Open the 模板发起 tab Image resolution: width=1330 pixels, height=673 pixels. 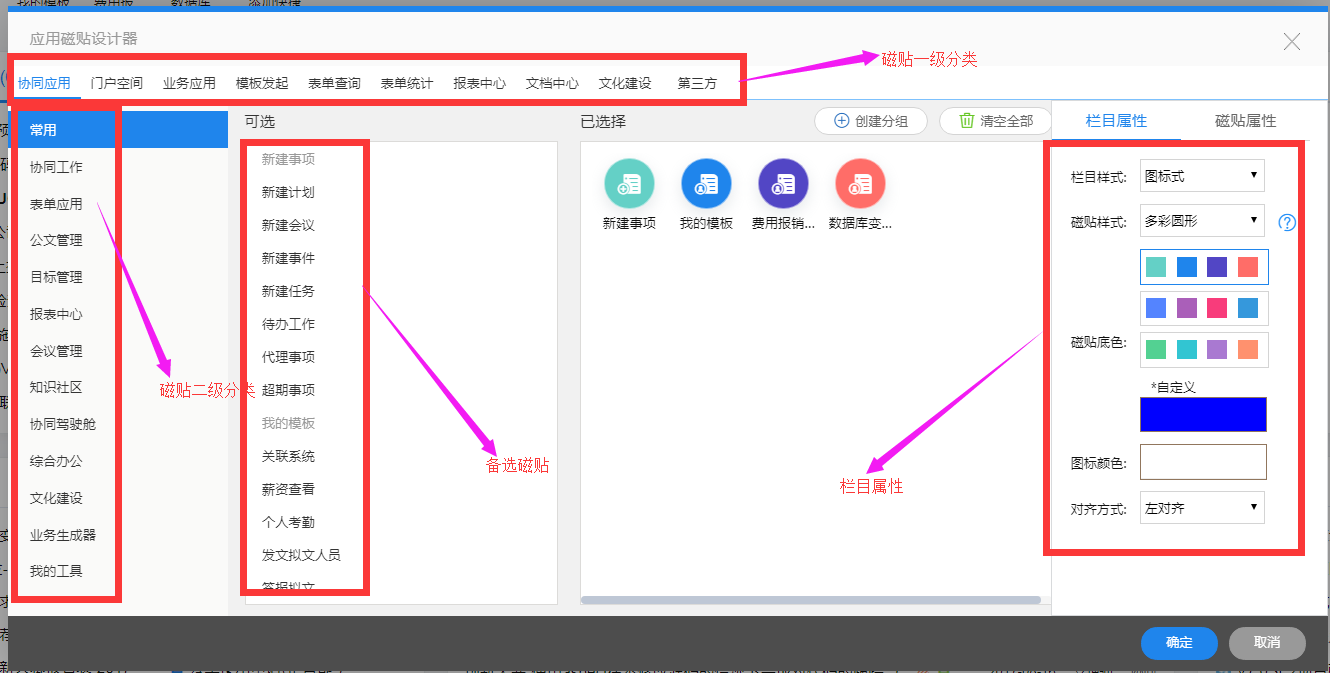tap(262, 83)
